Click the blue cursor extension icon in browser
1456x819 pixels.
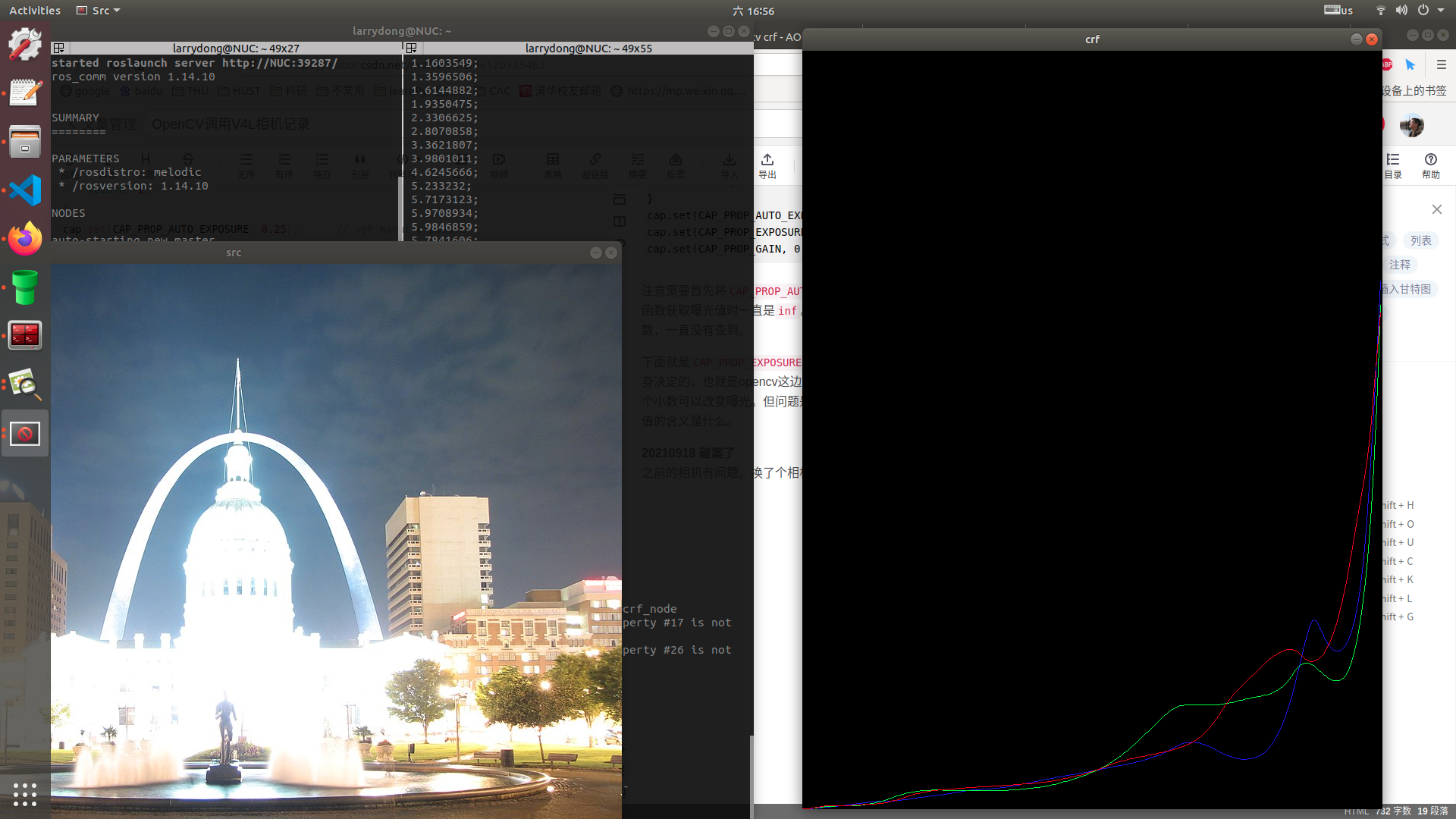[1410, 64]
